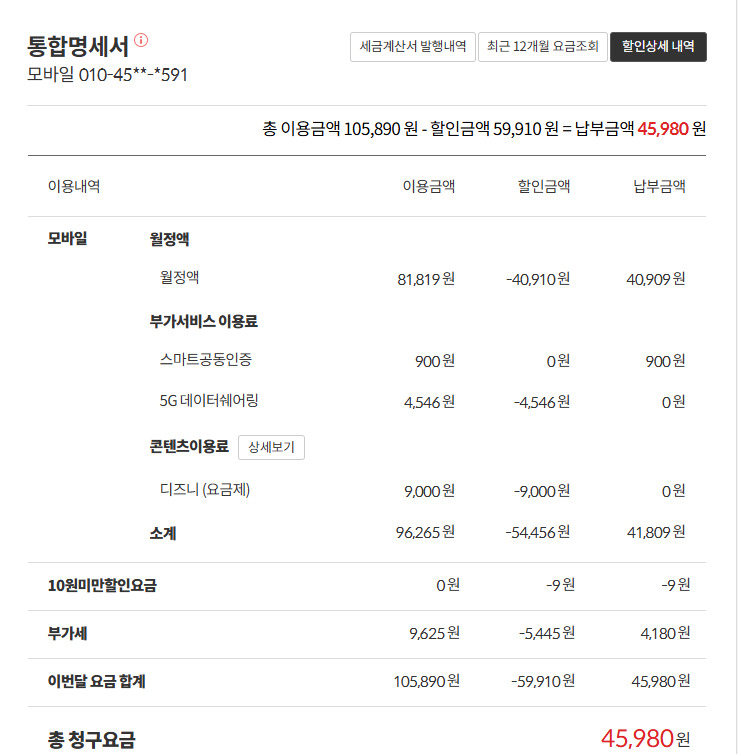Viewport: 738px width, 754px height.
Task: Select the 할인상세 내역 button
Action: tap(658, 47)
